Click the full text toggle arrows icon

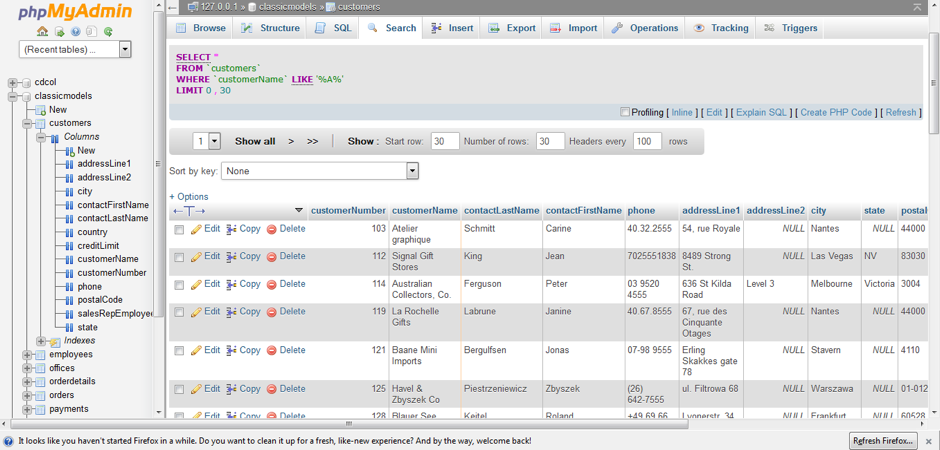pos(188,211)
